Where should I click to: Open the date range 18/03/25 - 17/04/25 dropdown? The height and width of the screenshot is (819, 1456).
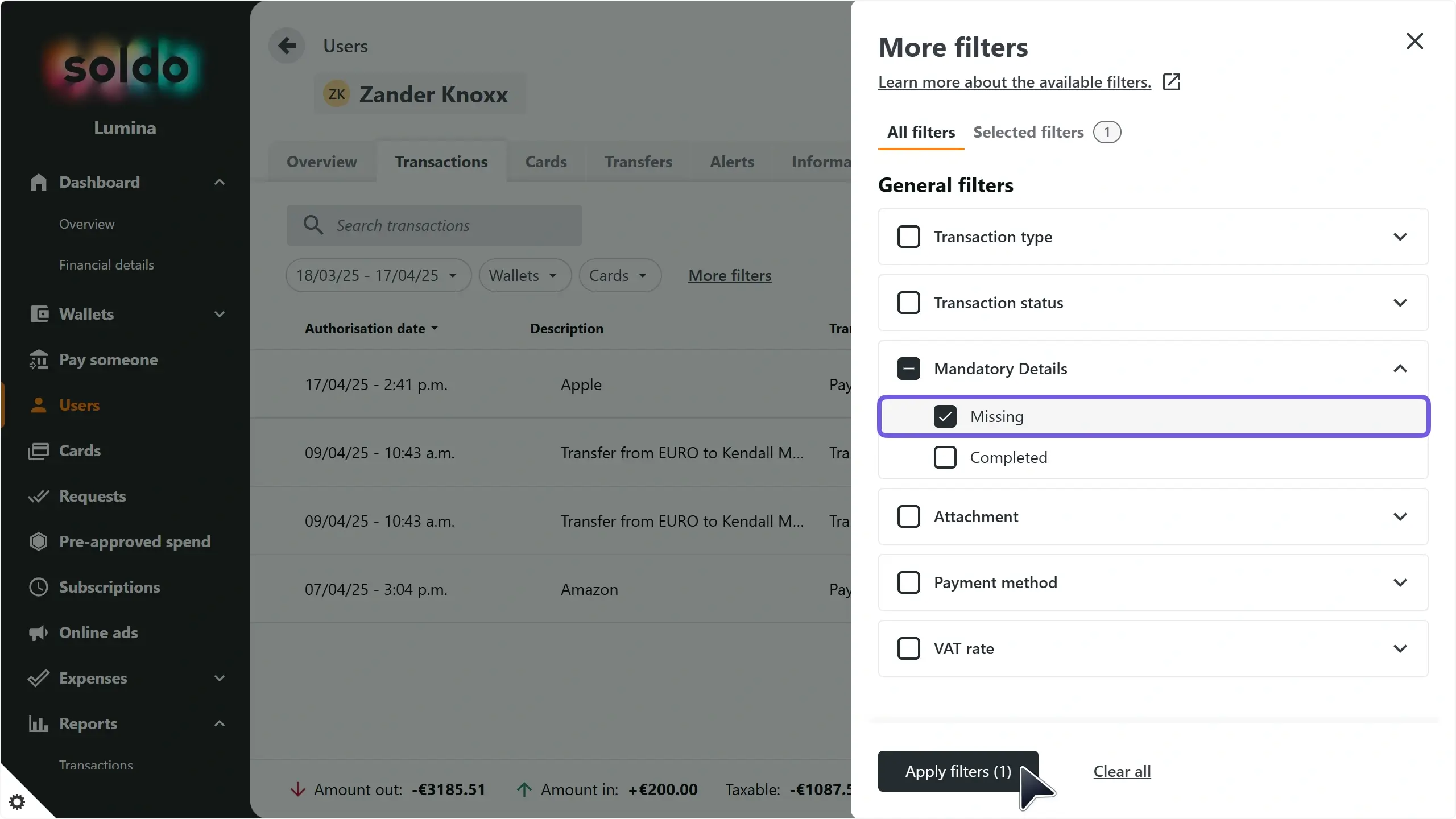[x=378, y=275]
